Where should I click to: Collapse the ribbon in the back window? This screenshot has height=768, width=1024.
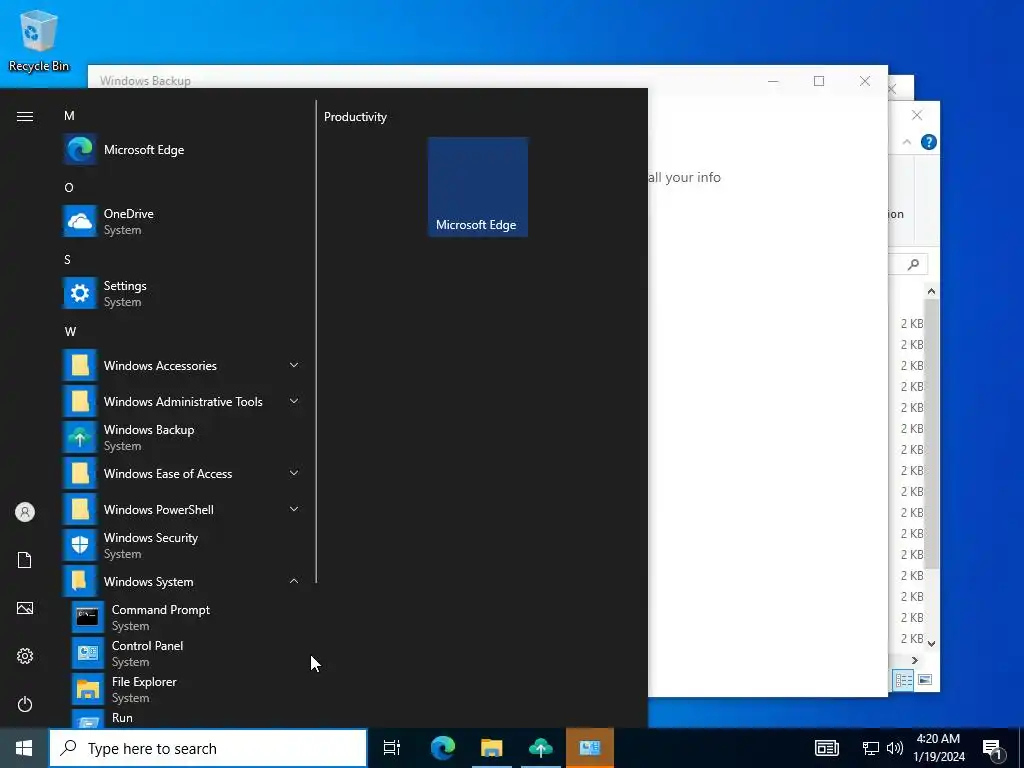tap(907, 142)
